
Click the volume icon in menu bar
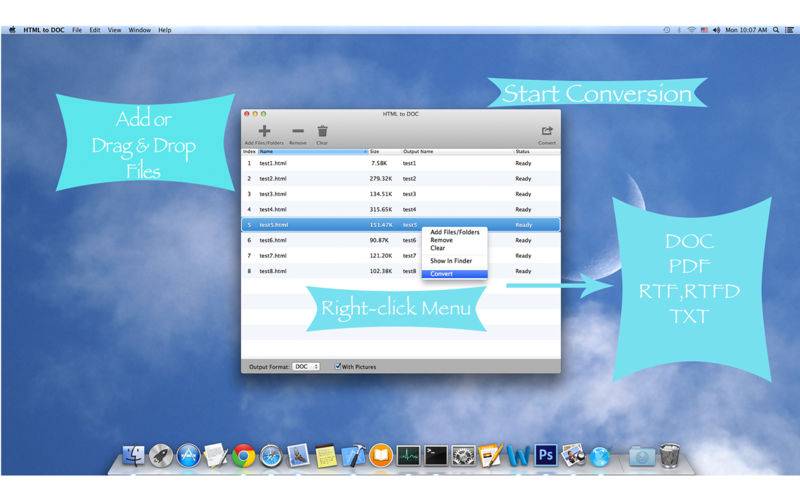tap(716, 30)
